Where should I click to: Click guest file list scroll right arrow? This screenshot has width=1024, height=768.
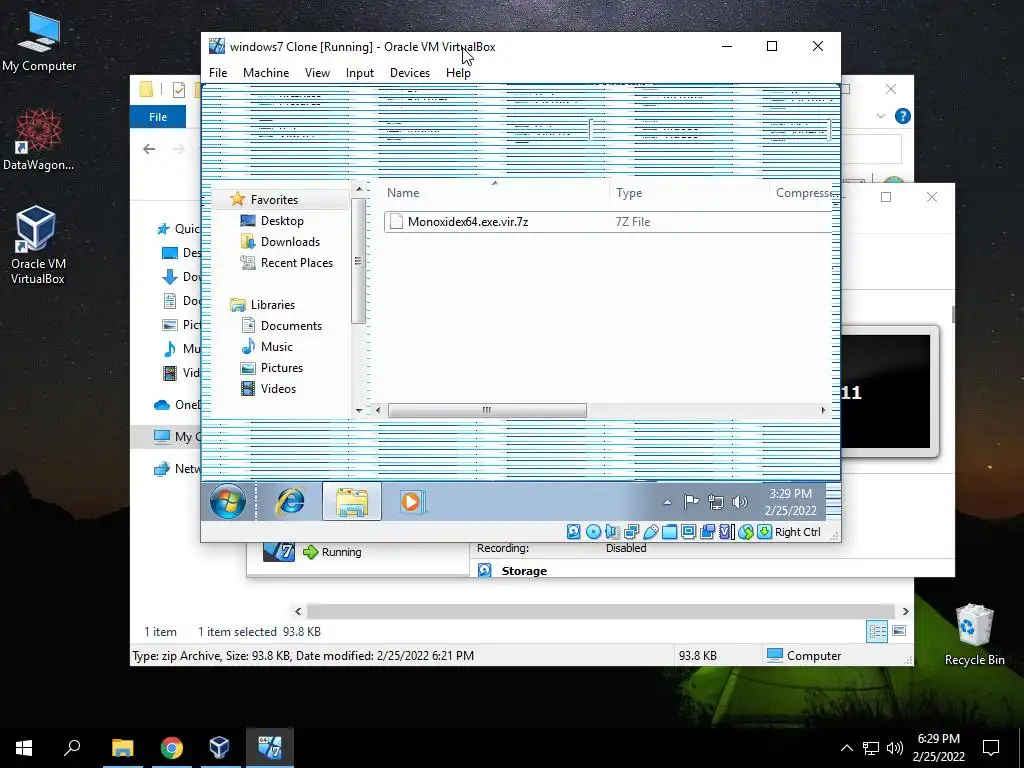coord(823,410)
